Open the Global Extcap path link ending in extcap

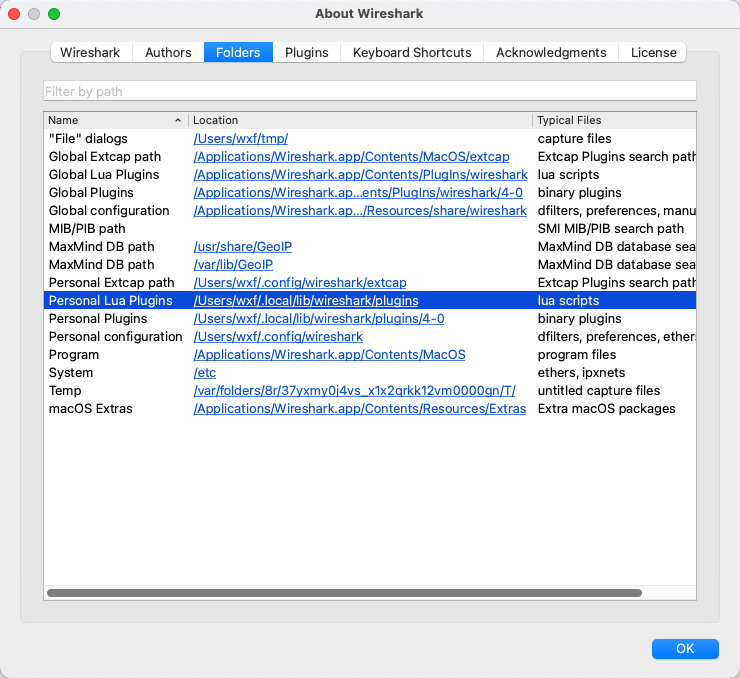352,157
